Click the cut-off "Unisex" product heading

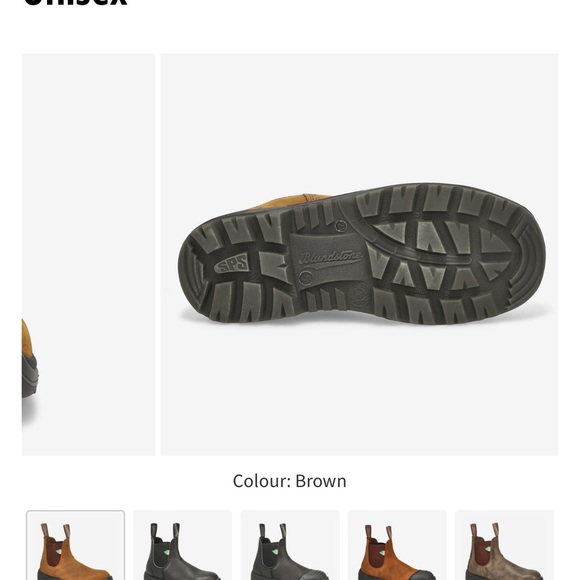[x=76, y=2]
